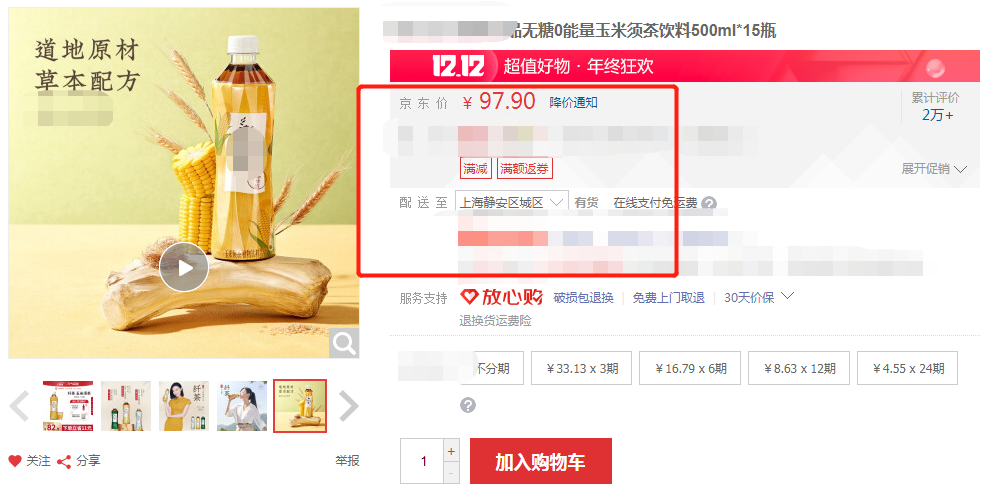The image size is (994, 498).
Task: Choose the ¥4.55 x 24期 installment plan
Action: click(x=908, y=368)
